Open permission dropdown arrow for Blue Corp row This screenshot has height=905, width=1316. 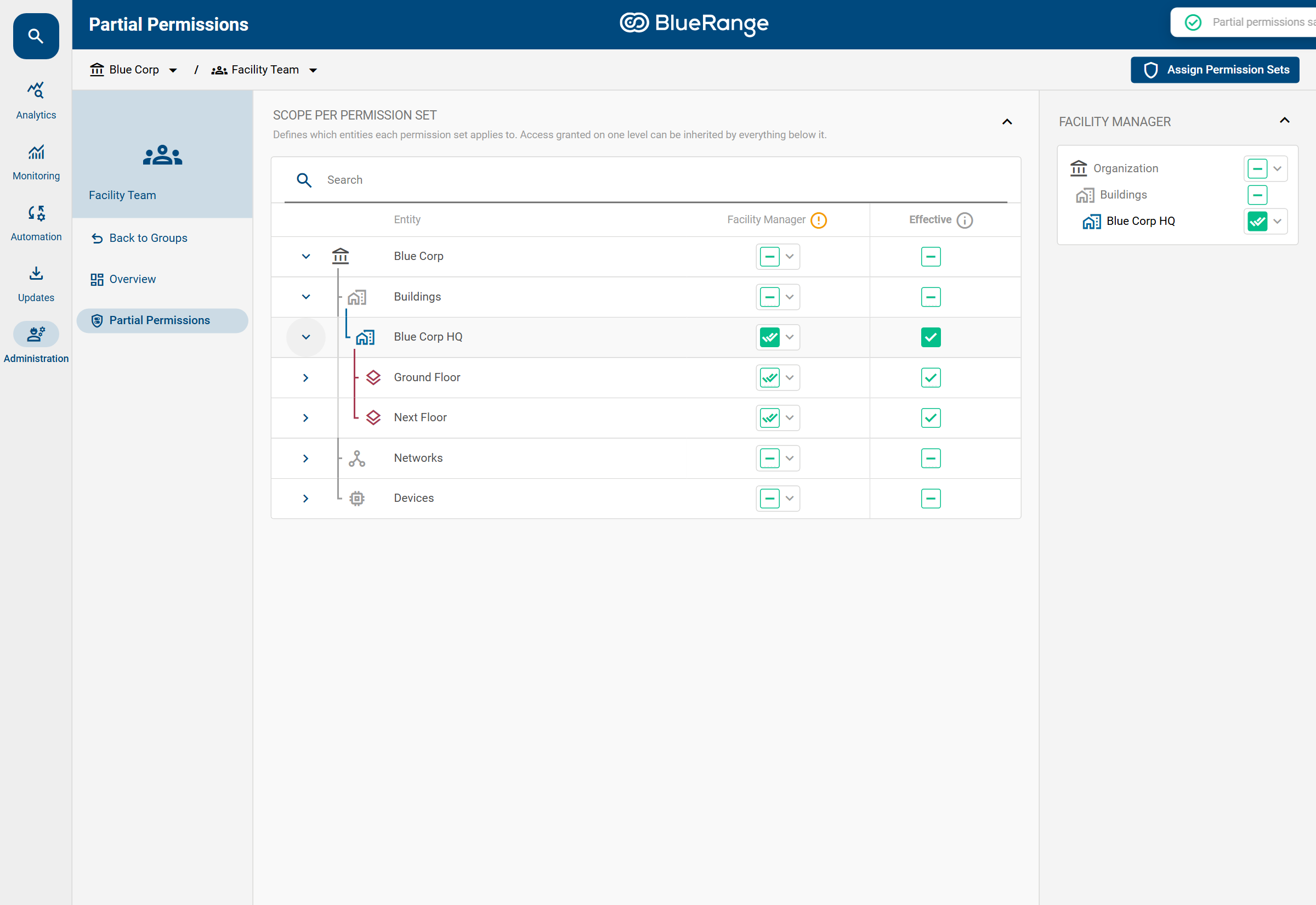click(x=790, y=256)
